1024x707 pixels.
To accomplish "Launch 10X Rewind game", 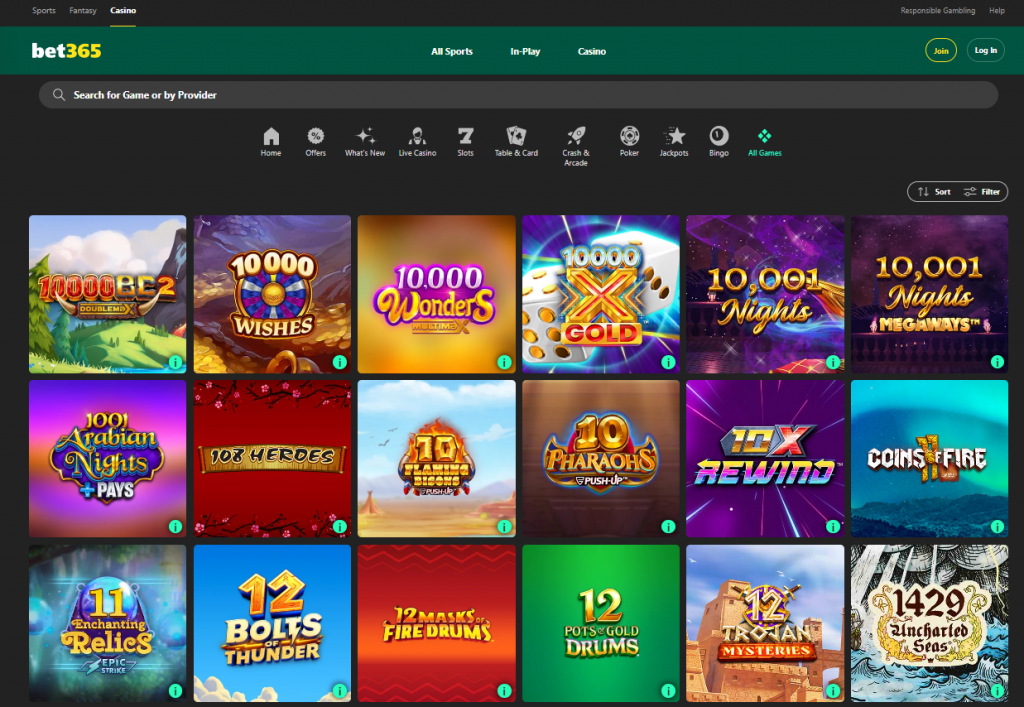I will coord(765,458).
